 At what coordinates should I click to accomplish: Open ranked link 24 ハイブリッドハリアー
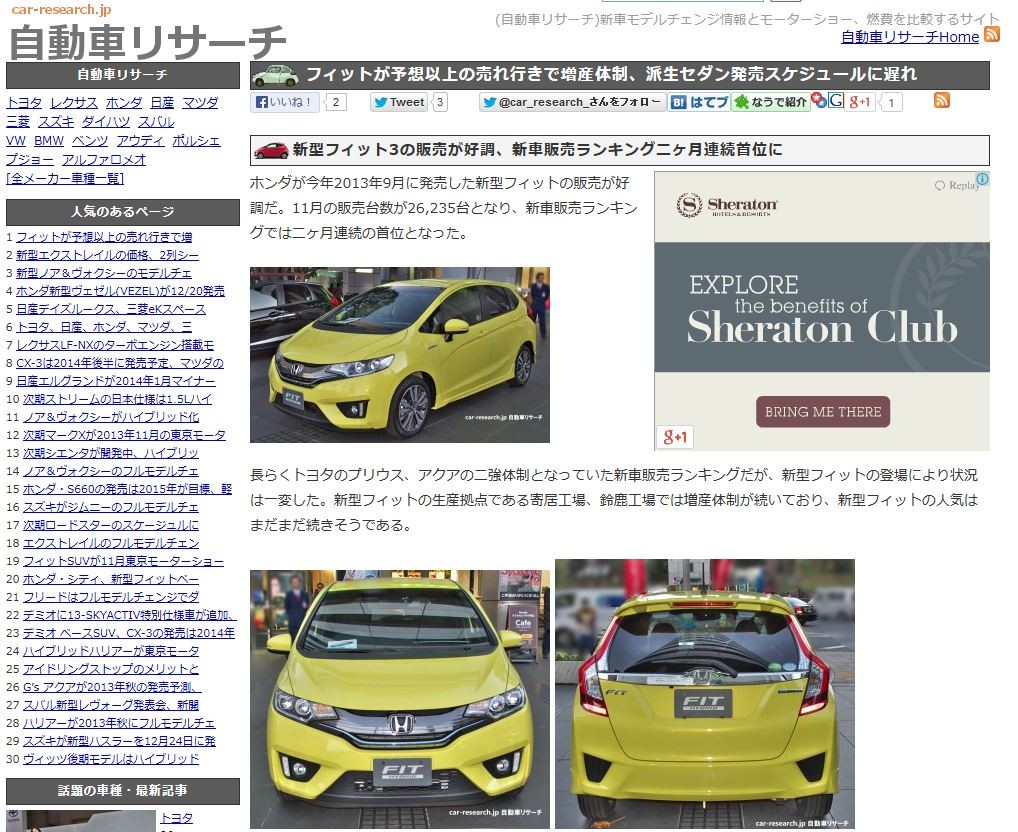(111, 651)
